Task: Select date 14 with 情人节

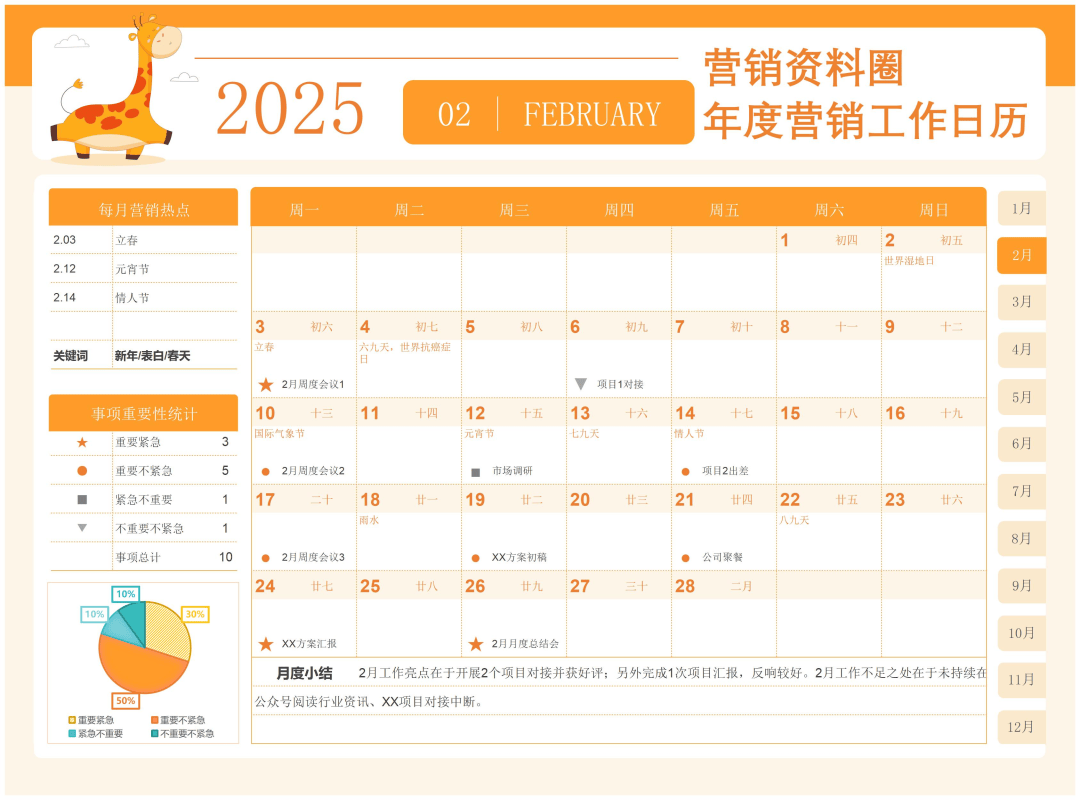Action: (x=723, y=441)
